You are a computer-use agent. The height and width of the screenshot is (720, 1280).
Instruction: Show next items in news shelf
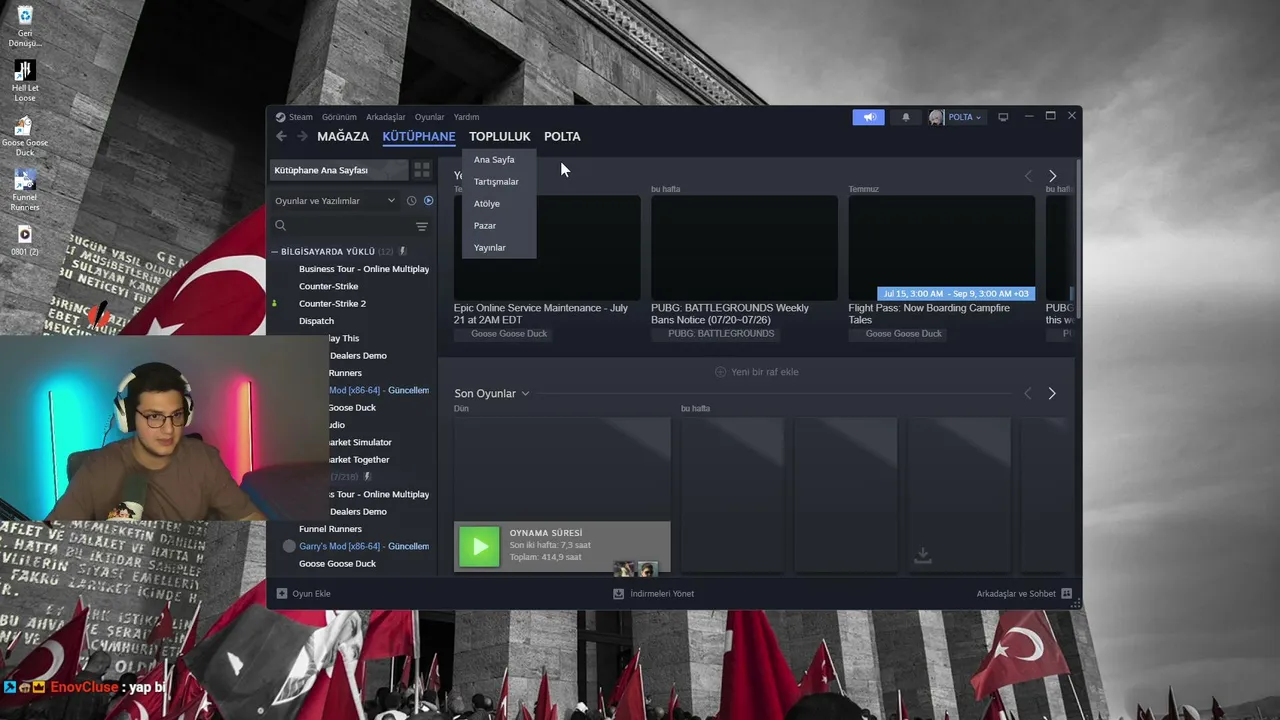point(1052,176)
